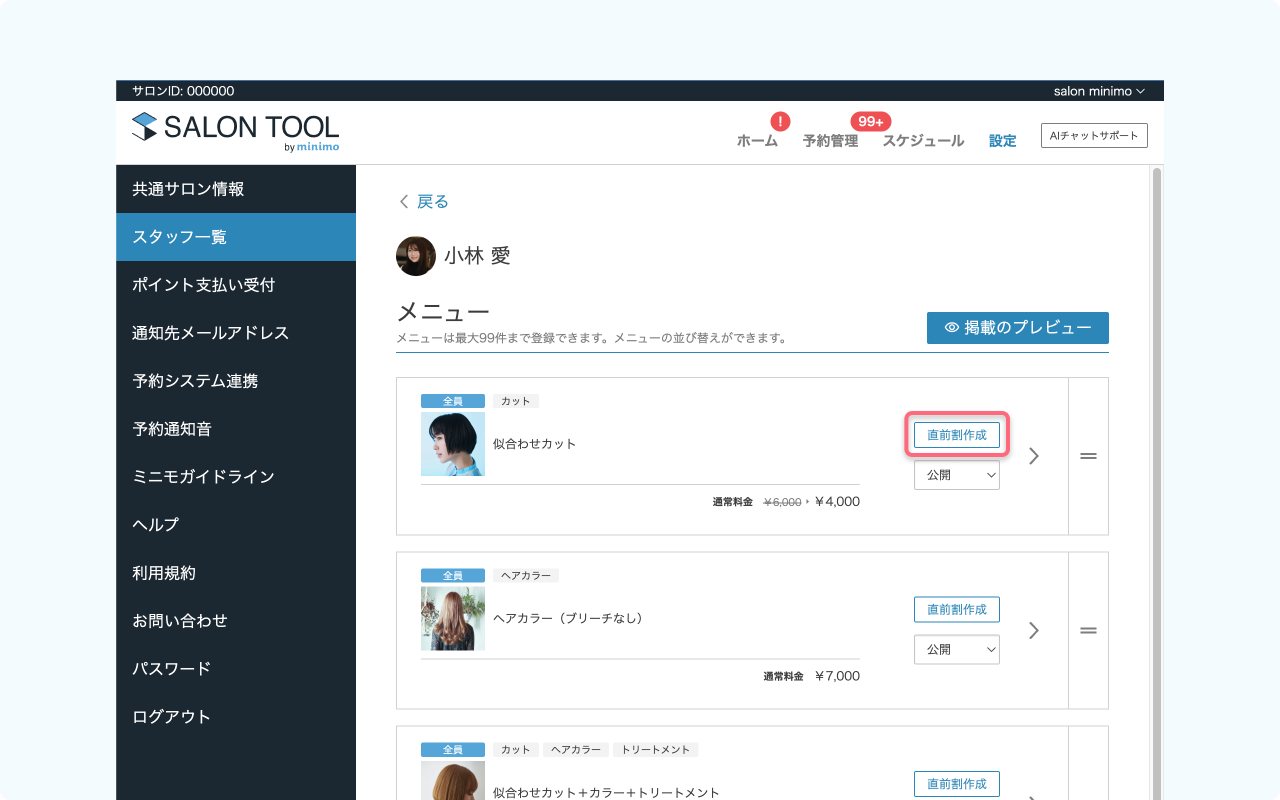Click the AIチャットサポート button
Image resolution: width=1280 pixels, height=800 pixels.
pos(1094,135)
